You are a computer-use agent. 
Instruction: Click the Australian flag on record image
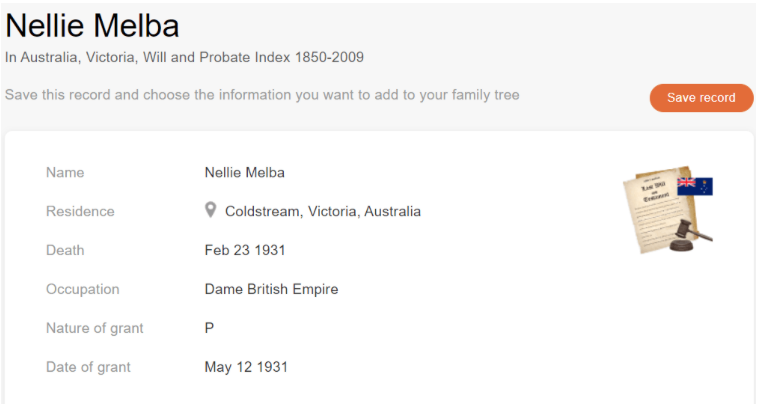pos(695,186)
